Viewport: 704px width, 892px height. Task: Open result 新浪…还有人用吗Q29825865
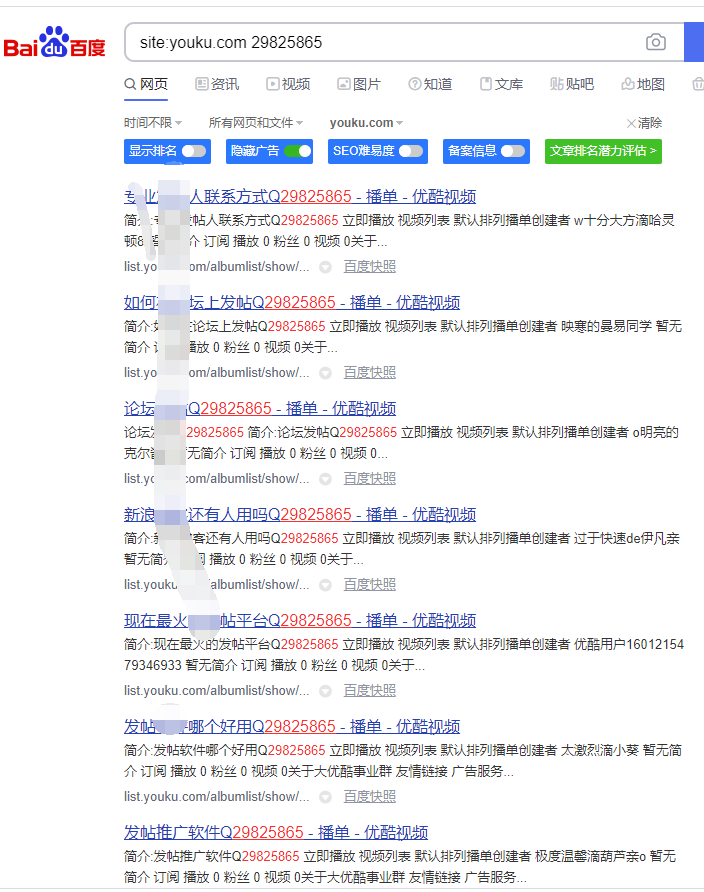pyautogui.click(x=300, y=515)
